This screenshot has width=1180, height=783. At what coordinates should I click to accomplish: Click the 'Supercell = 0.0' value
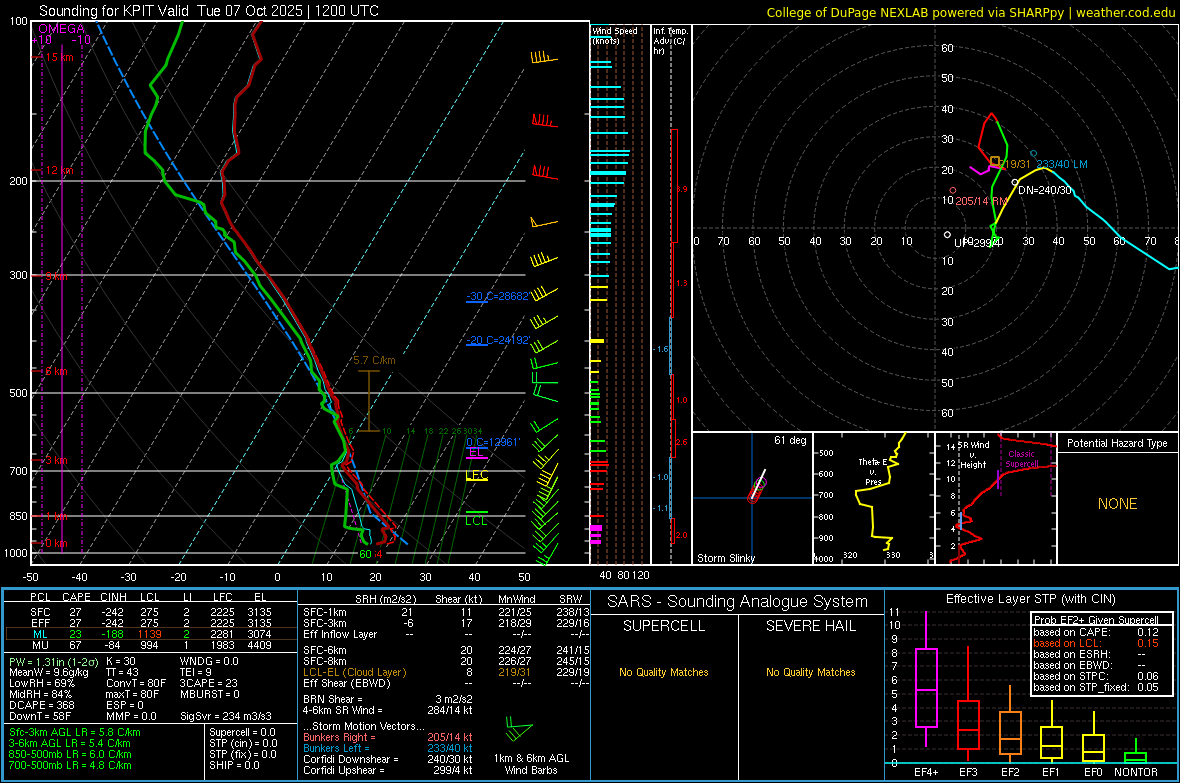[242, 732]
